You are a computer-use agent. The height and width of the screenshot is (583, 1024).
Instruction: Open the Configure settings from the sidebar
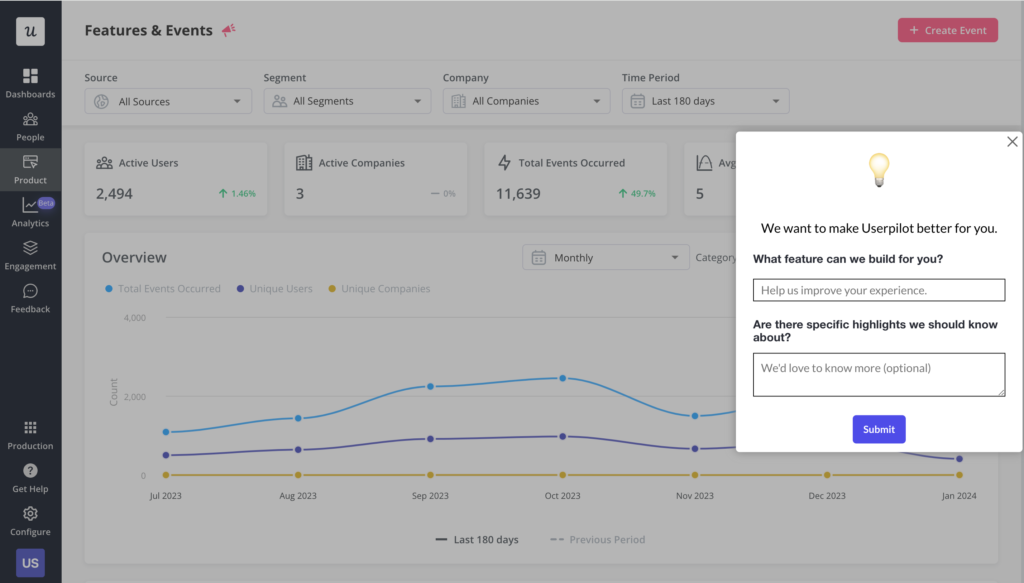pyautogui.click(x=30, y=518)
